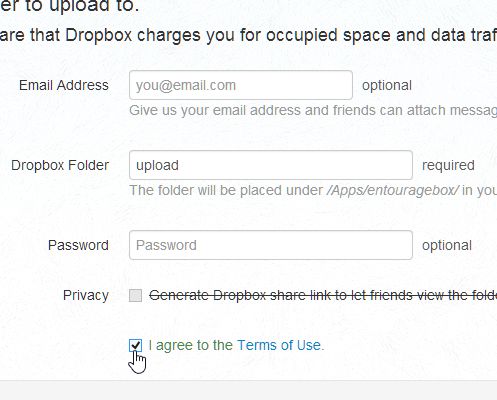This screenshot has width=497, height=400.
Task: Click the gray footer bar below form
Action: (x=248, y=390)
